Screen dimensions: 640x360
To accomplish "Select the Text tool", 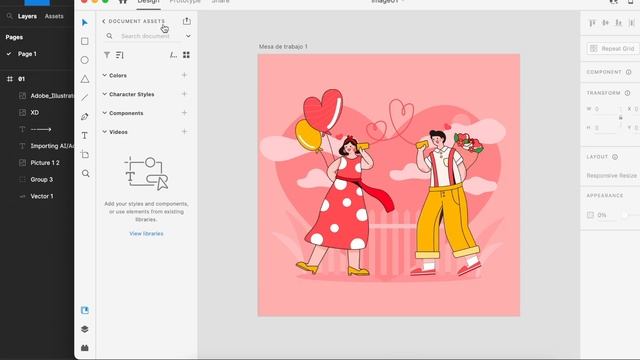I will (84, 136).
